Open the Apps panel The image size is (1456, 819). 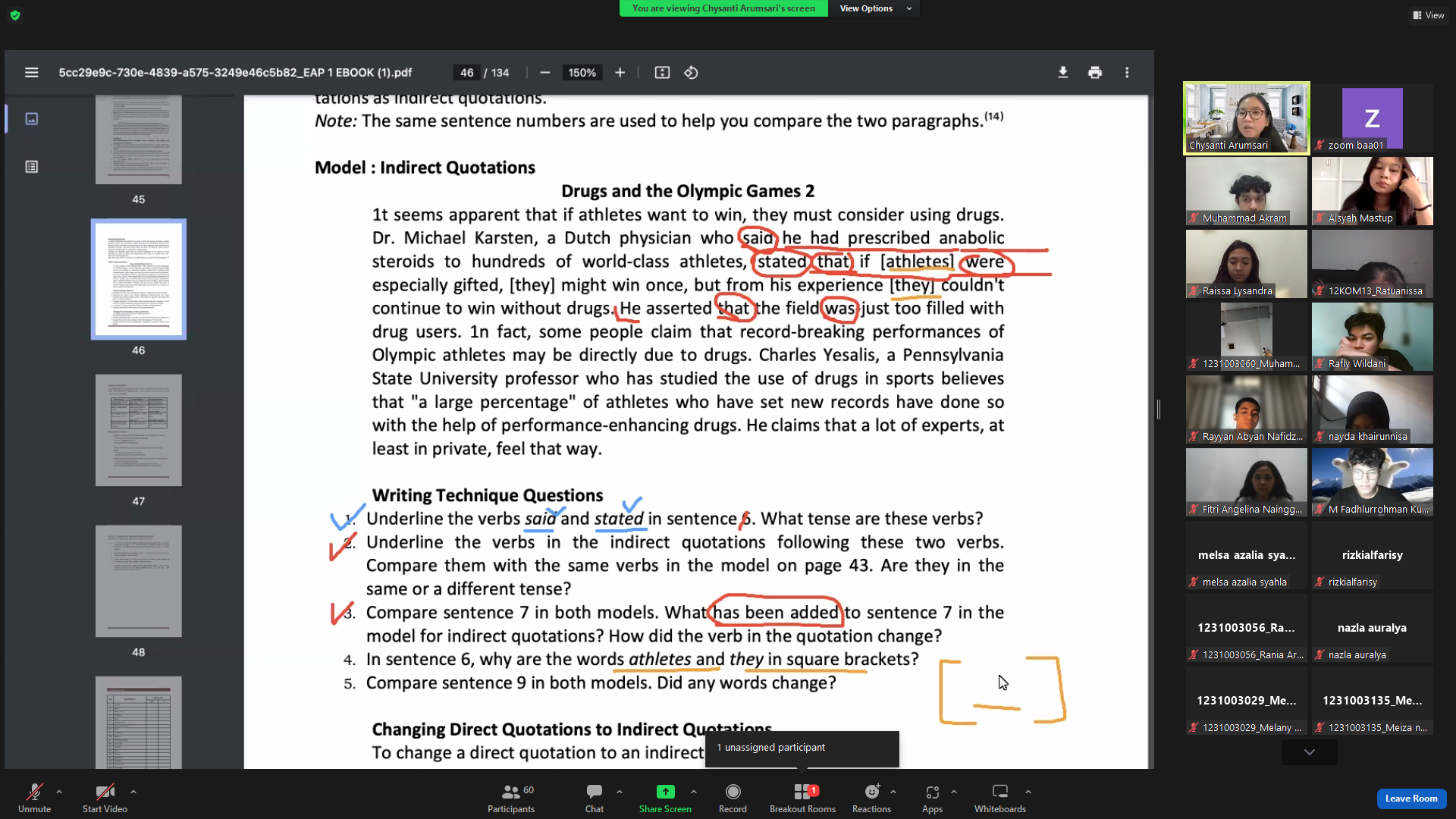point(932,799)
